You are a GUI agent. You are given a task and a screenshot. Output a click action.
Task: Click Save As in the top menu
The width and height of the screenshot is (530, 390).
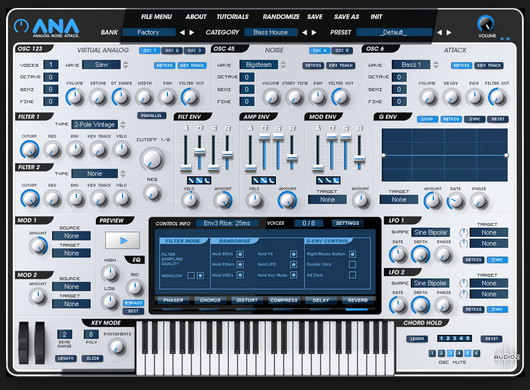[346, 17]
